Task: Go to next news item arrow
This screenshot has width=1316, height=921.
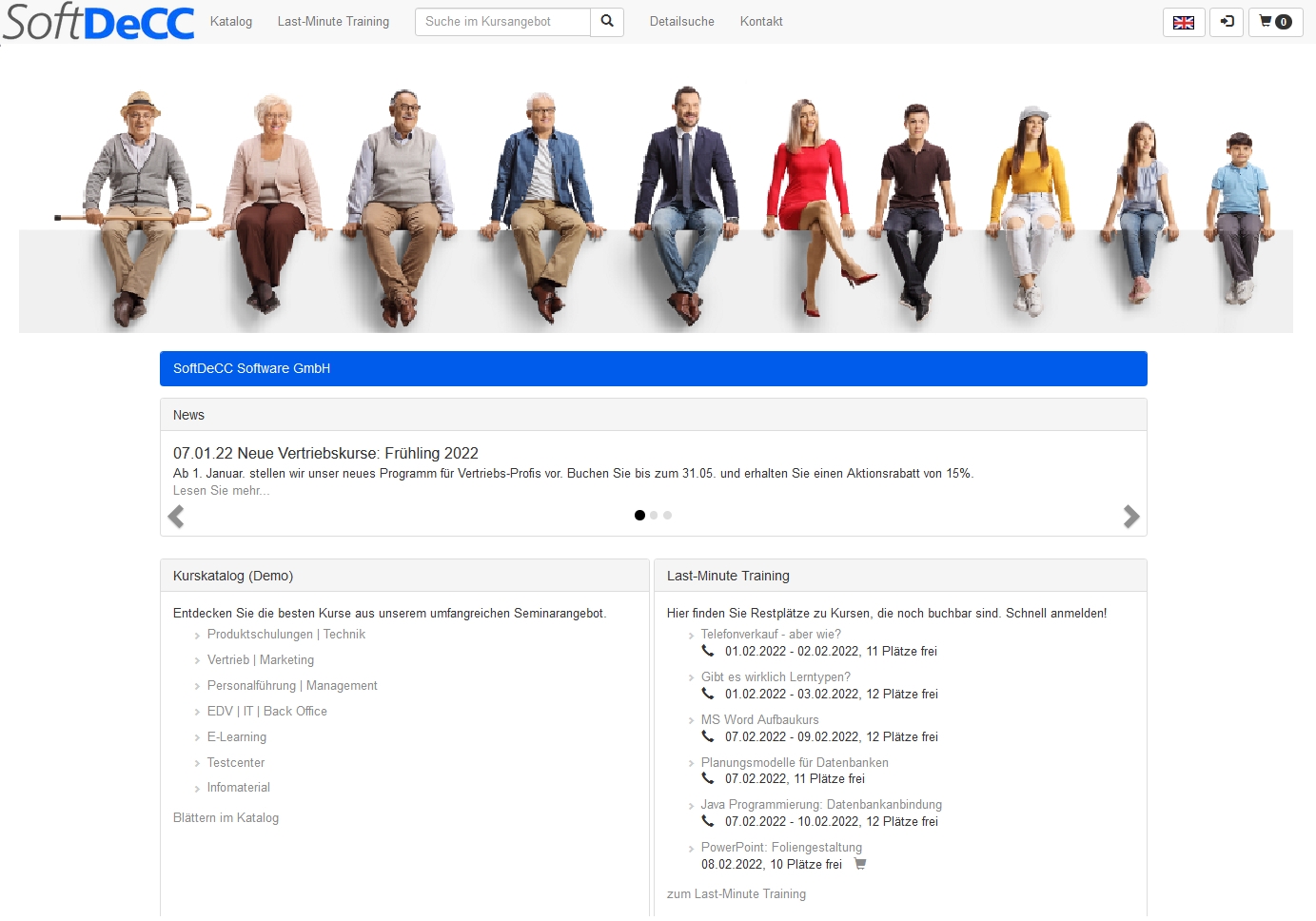Action: coord(1130,517)
